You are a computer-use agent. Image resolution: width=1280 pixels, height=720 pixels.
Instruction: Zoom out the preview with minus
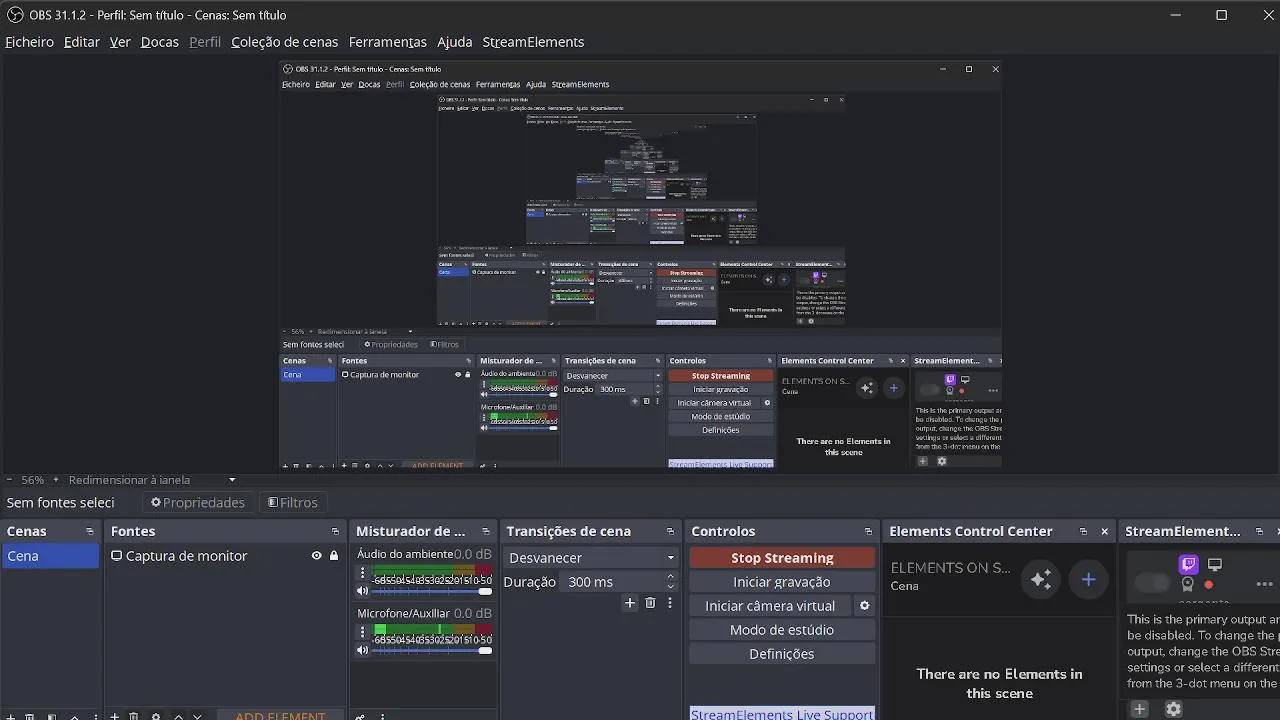pyautogui.click(x=9, y=480)
